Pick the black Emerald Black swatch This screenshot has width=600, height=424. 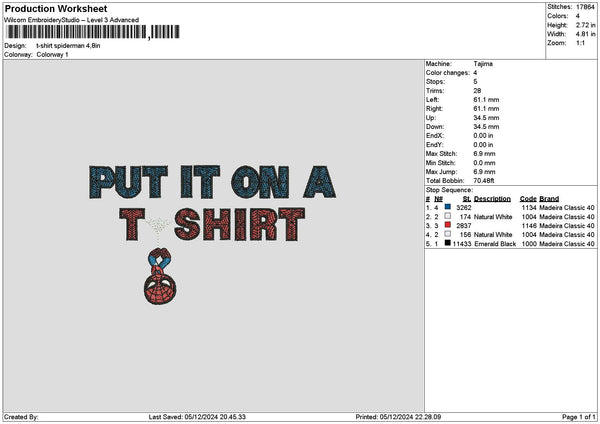click(x=447, y=243)
